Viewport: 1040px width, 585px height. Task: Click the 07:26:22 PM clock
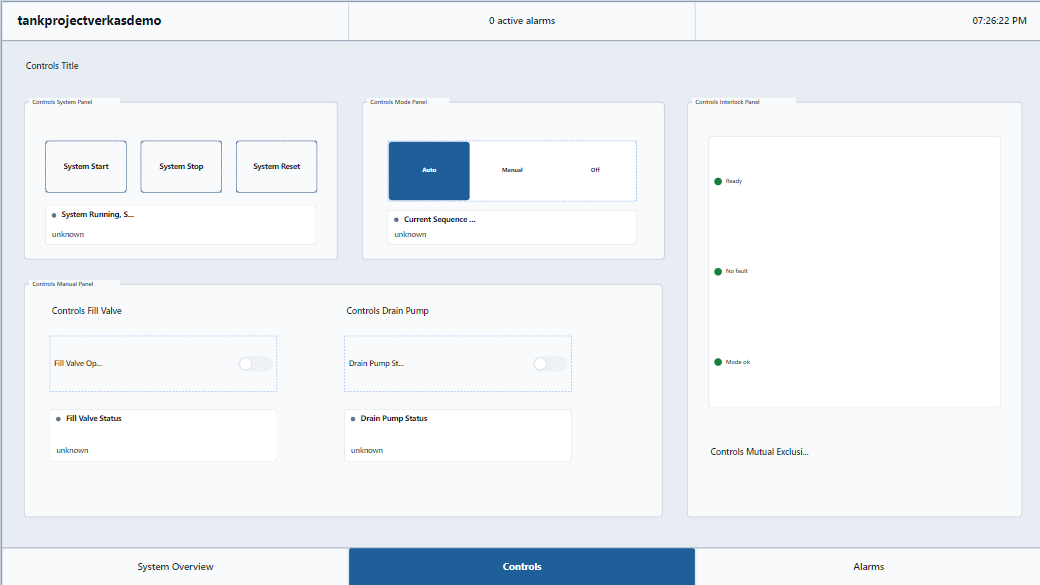point(999,21)
